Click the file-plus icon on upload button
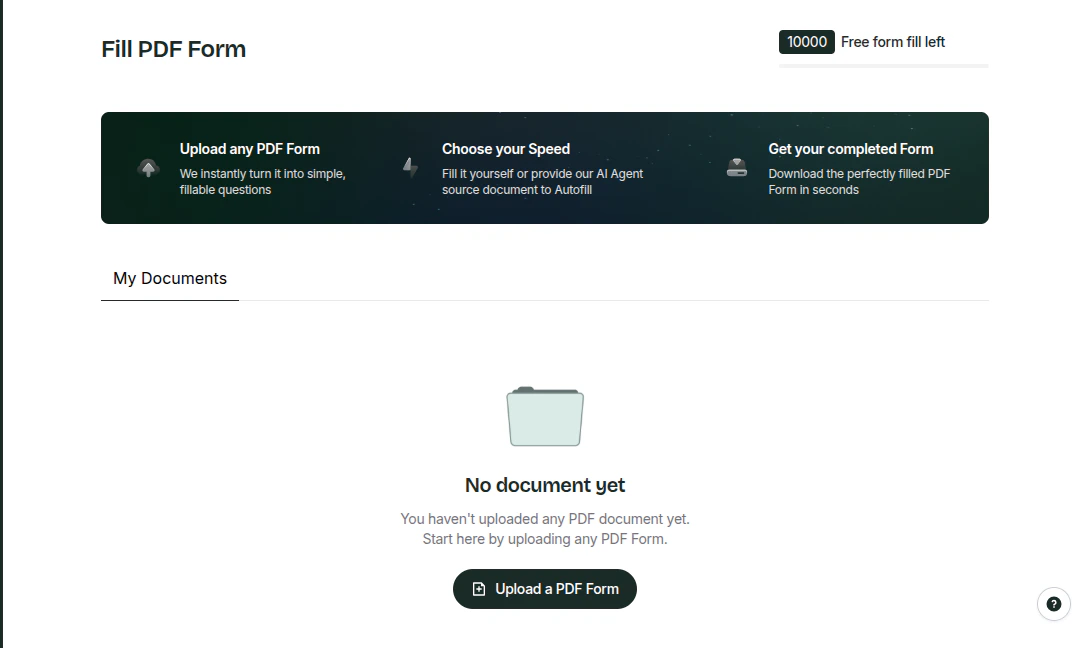This screenshot has height=648, width=1086. pyautogui.click(x=478, y=589)
